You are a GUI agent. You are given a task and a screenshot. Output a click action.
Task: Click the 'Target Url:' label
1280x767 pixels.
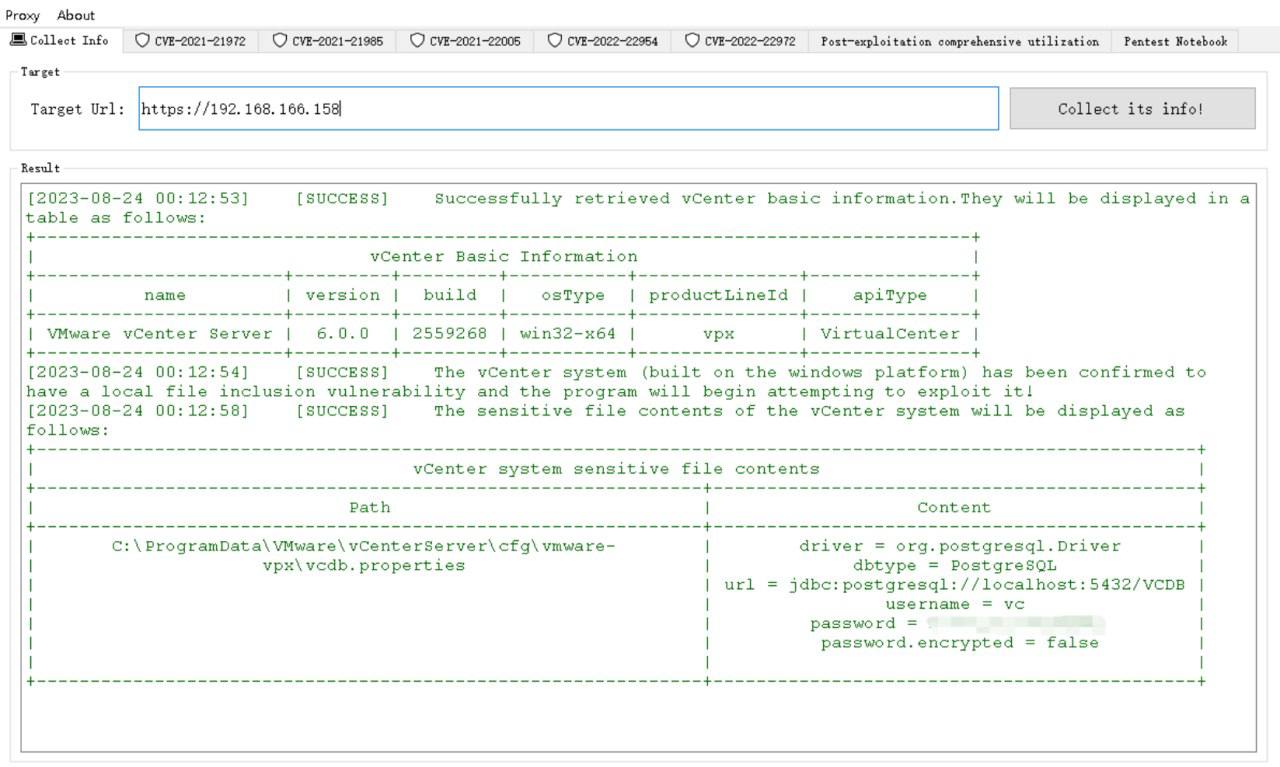click(78, 109)
